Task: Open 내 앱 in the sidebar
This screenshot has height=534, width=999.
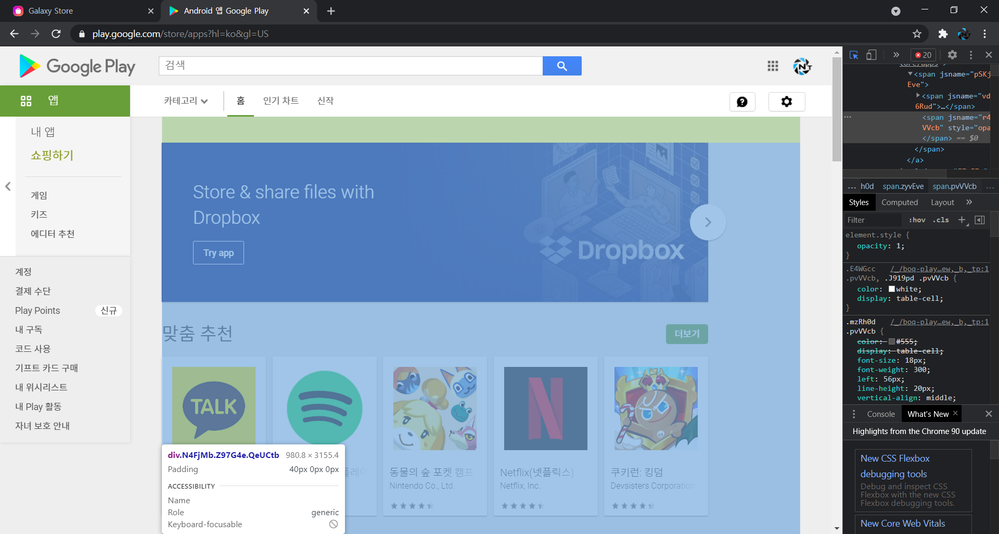Action: coord(43,132)
